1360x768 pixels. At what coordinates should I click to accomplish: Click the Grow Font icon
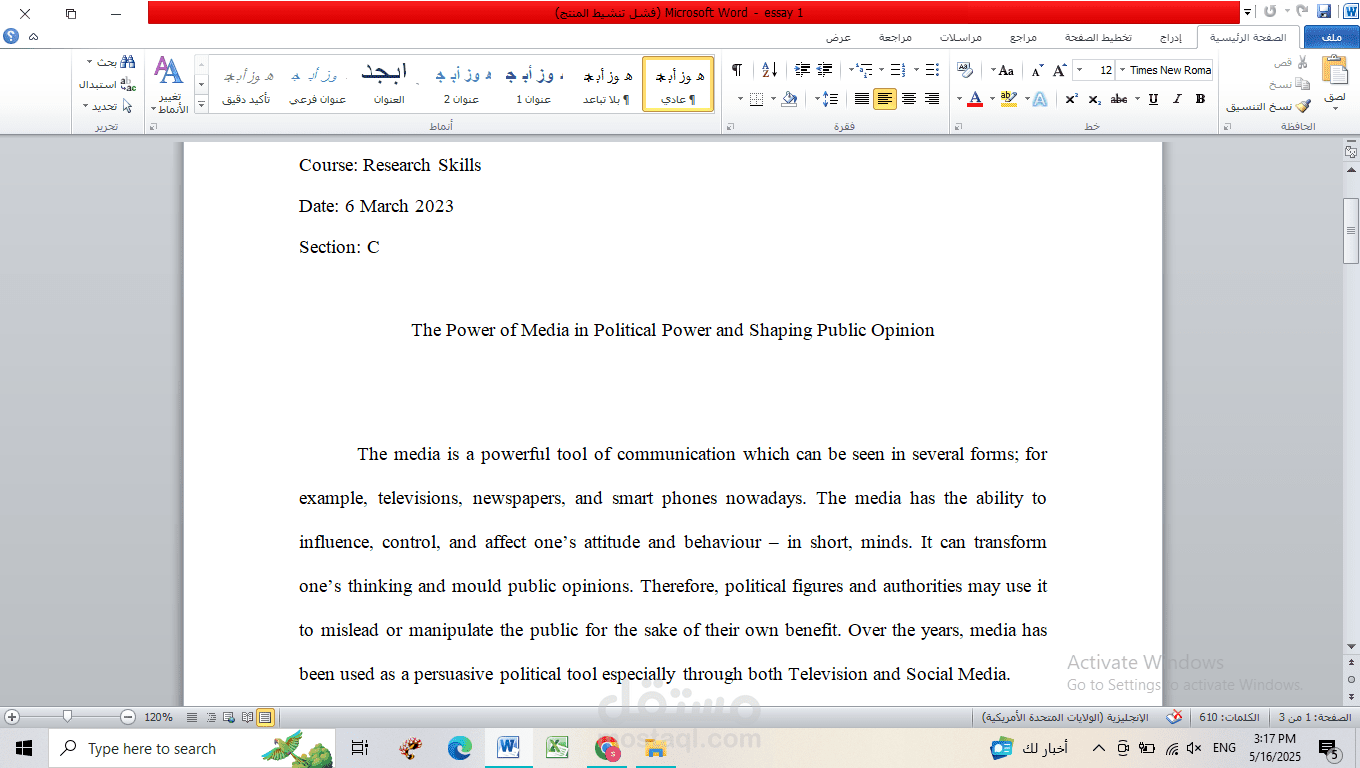(x=1060, y=70)
